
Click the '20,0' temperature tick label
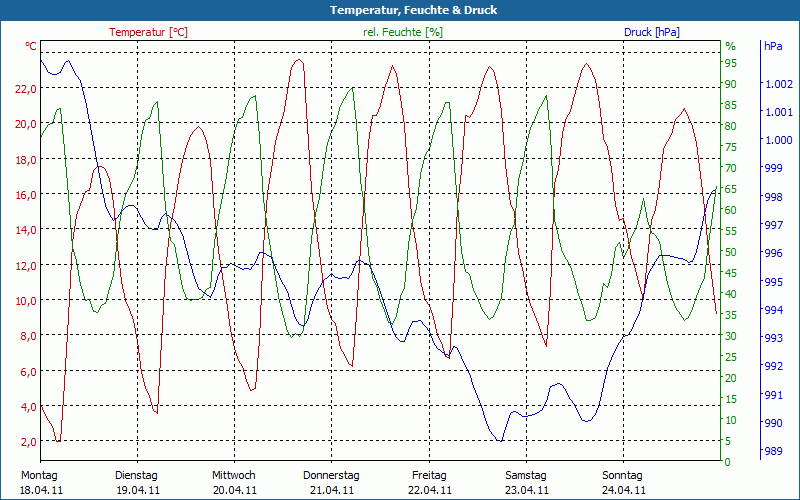point(27,124)
